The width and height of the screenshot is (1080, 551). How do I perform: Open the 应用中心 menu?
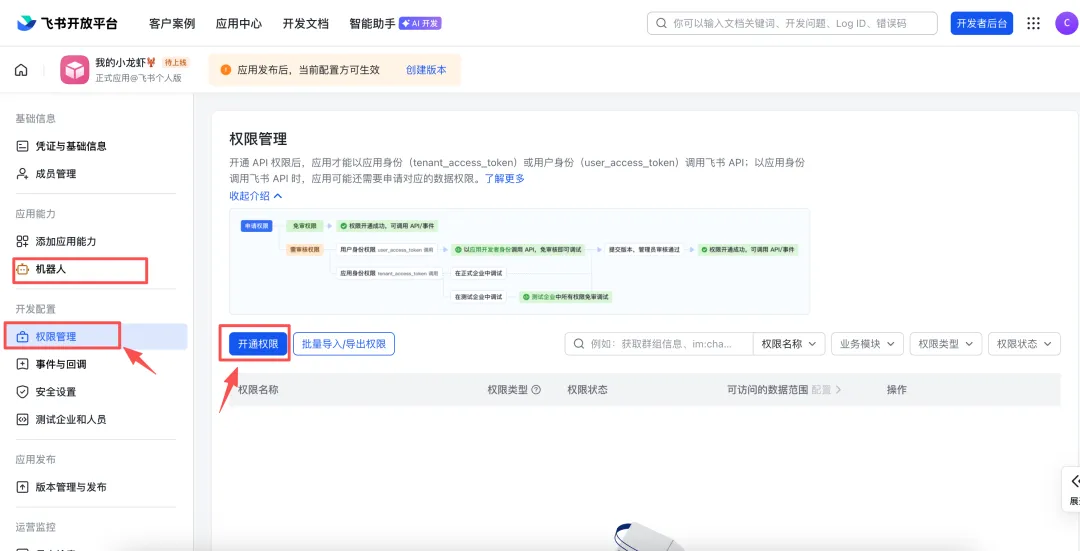pos(239,23)
